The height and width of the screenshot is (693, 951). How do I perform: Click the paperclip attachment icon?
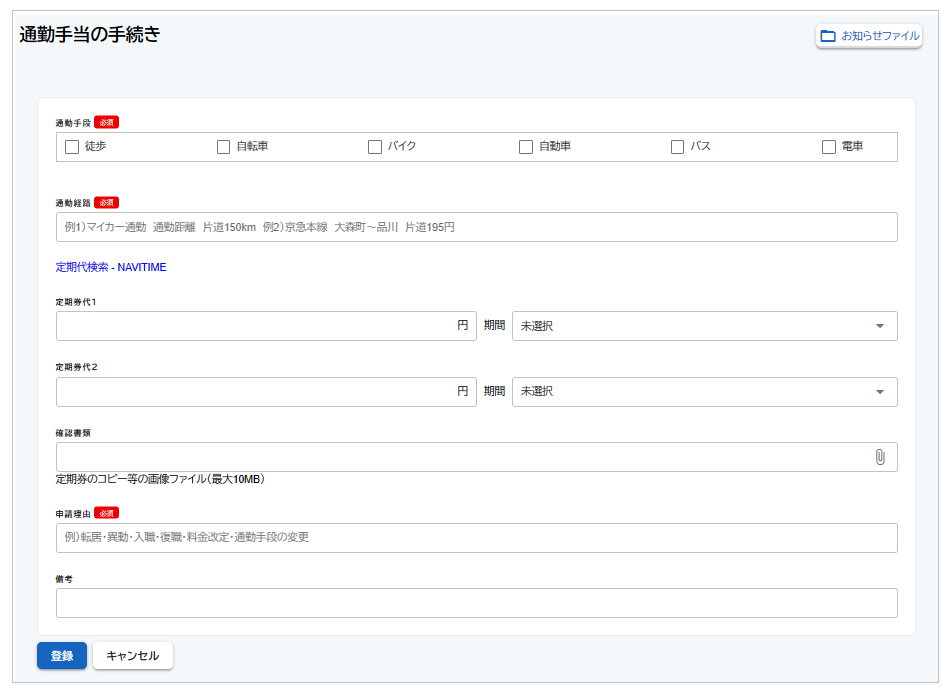[880, 457]
